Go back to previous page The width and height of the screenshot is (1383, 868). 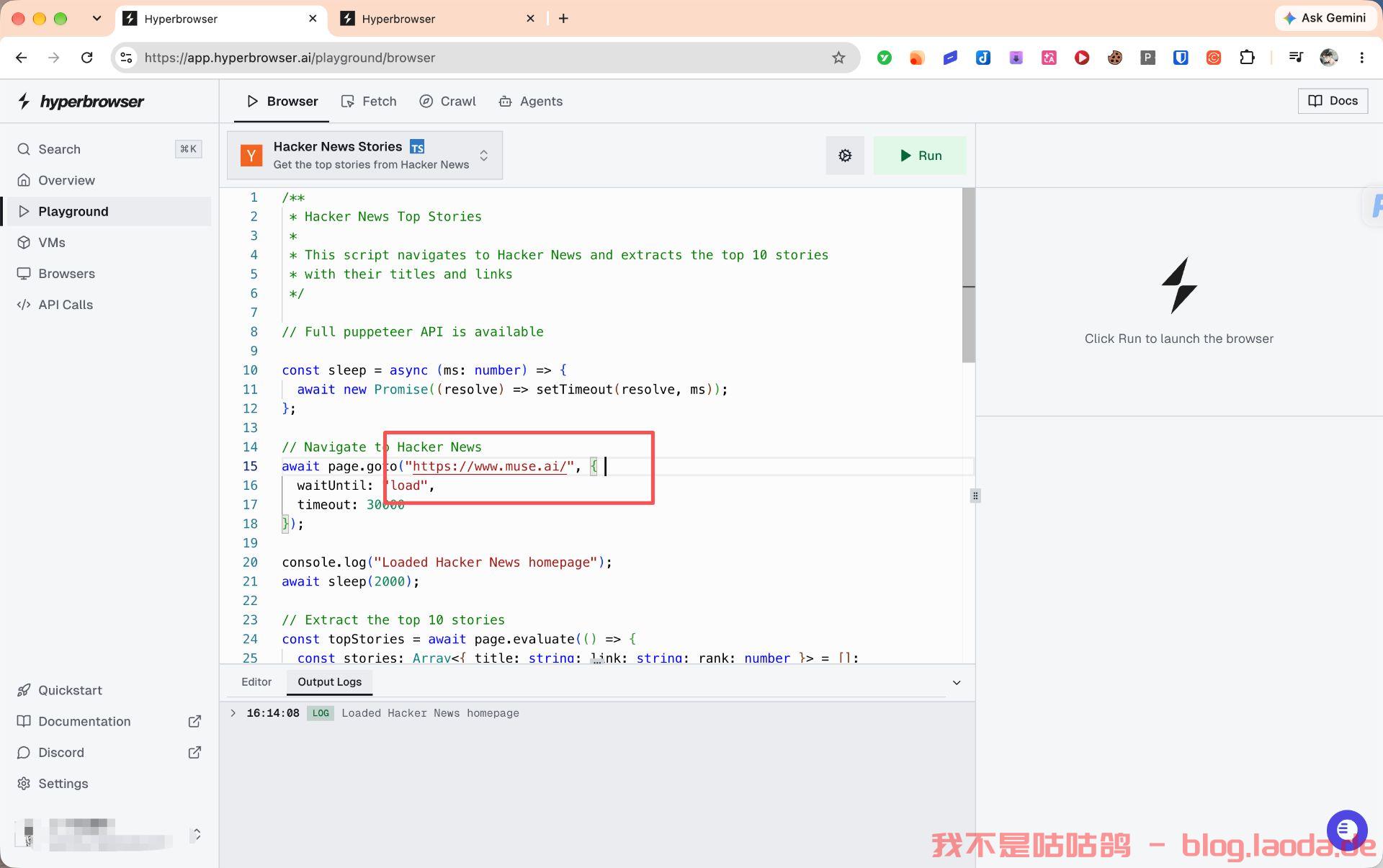[x=21, y=58]
